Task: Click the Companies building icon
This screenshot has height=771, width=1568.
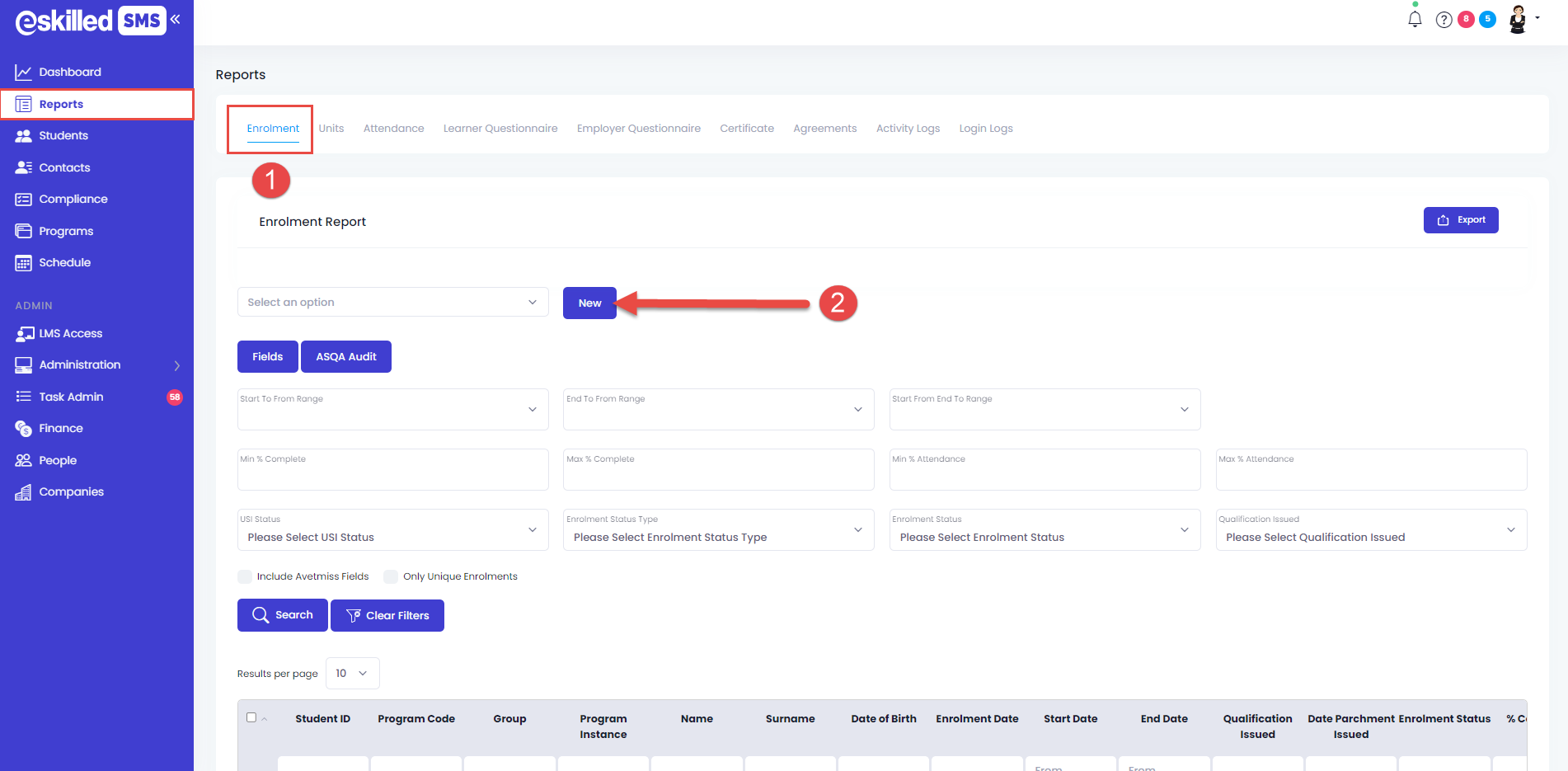Action: 23,492
